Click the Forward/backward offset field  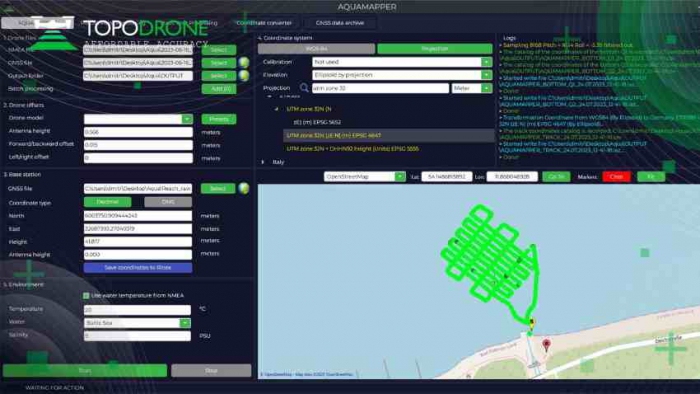[138, 145]
